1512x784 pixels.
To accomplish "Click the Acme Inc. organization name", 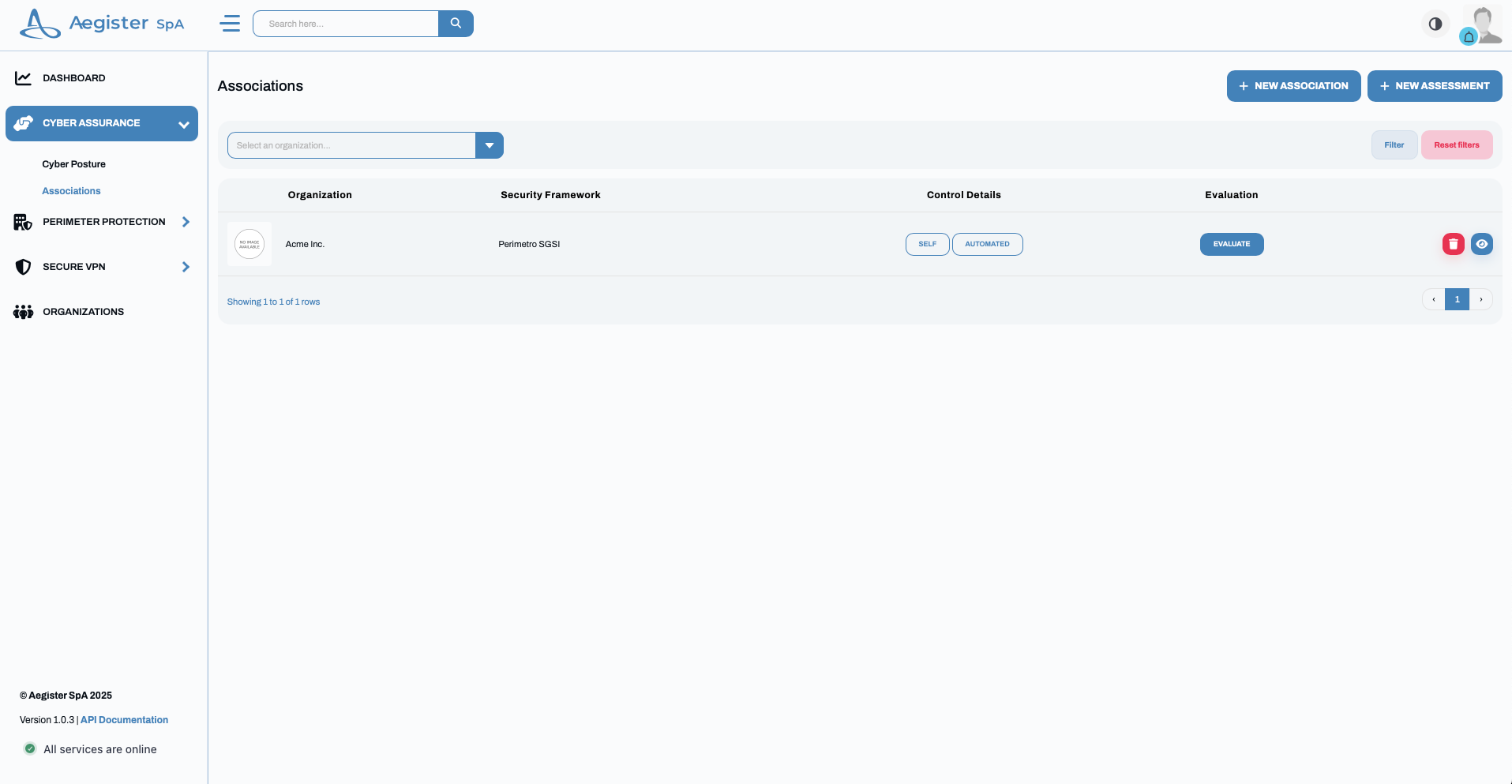I will pyautogui.click(x=305, y=244).
